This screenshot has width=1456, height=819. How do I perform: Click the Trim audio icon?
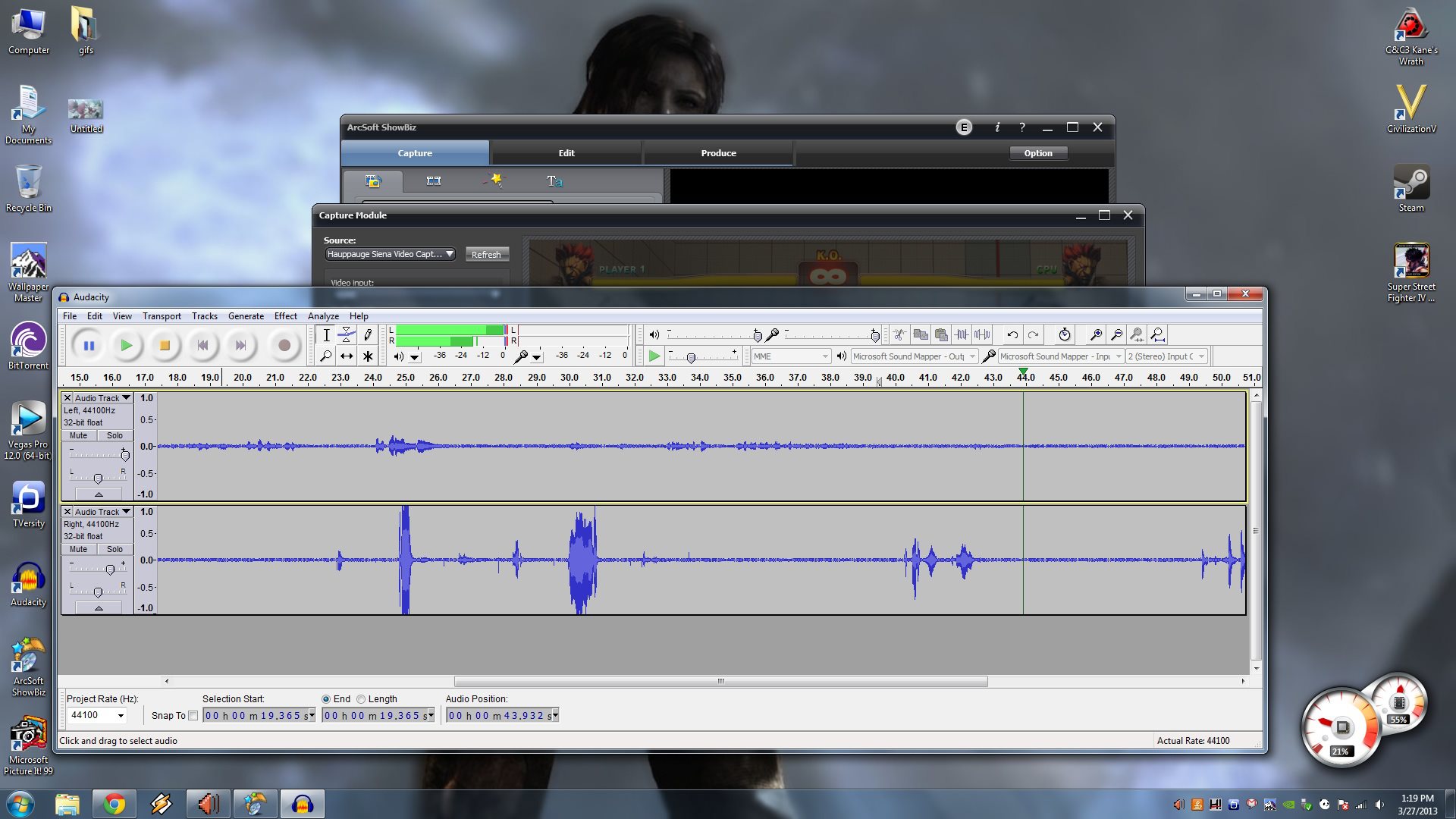click(962, 334)
